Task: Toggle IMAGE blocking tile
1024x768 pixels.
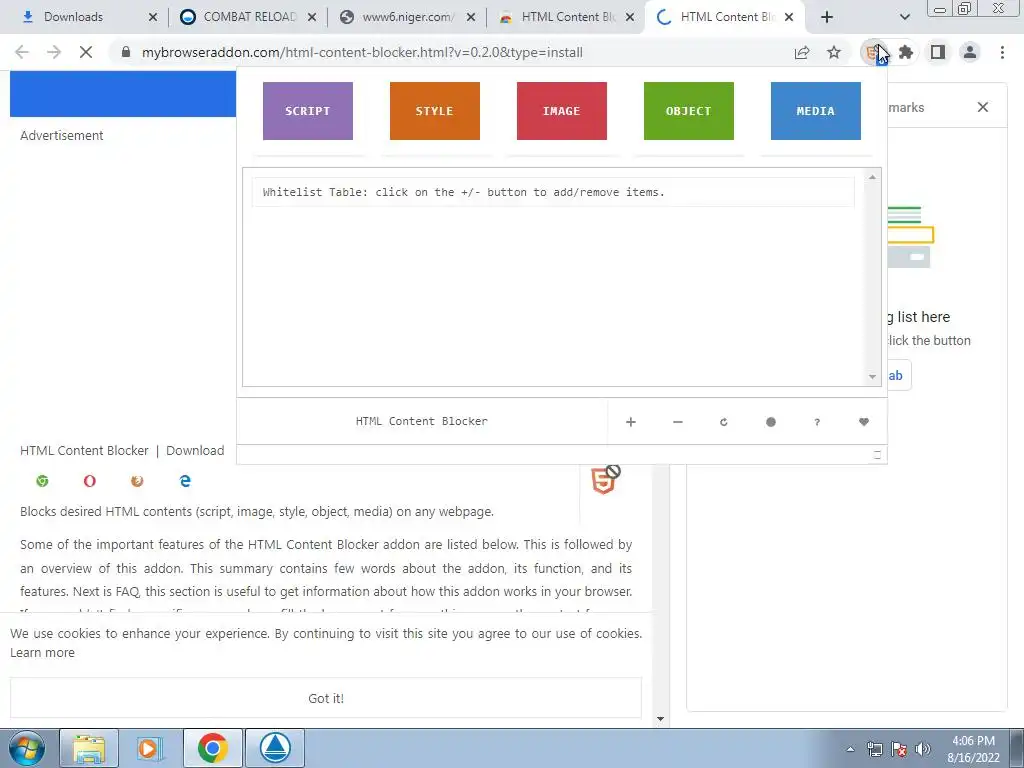Action: pyautogui.click(x=562, y=111)
